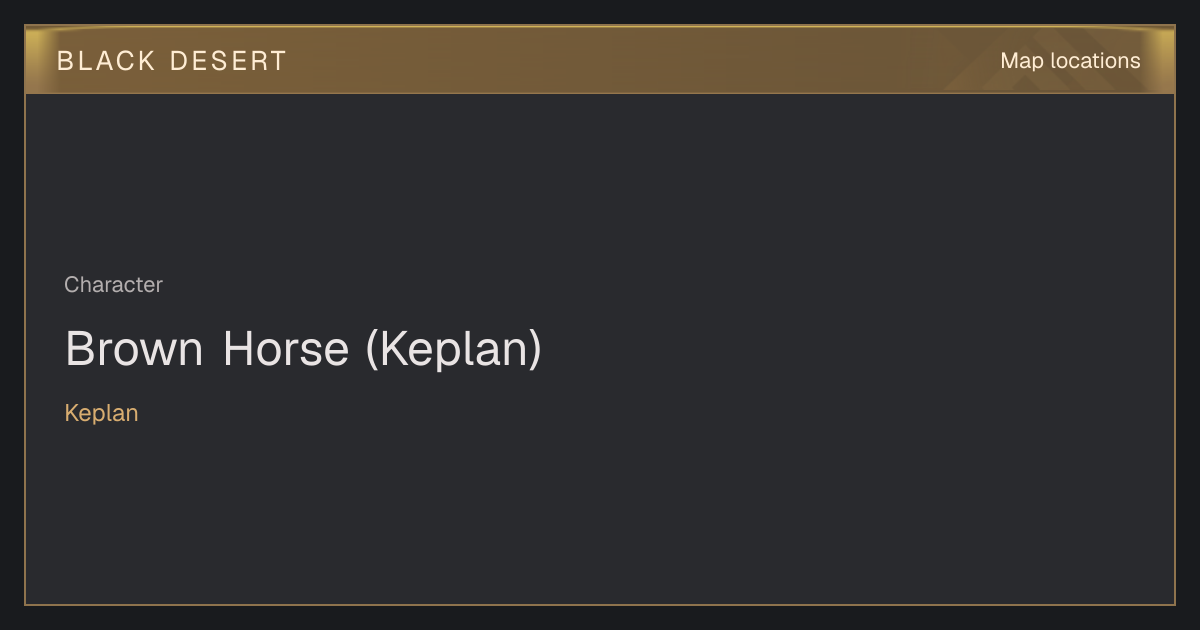Image resolution: width=1200 pixels, height=630 pixels.
Task: Click the word DESERT in the header
Action: (x=228, y=61)
